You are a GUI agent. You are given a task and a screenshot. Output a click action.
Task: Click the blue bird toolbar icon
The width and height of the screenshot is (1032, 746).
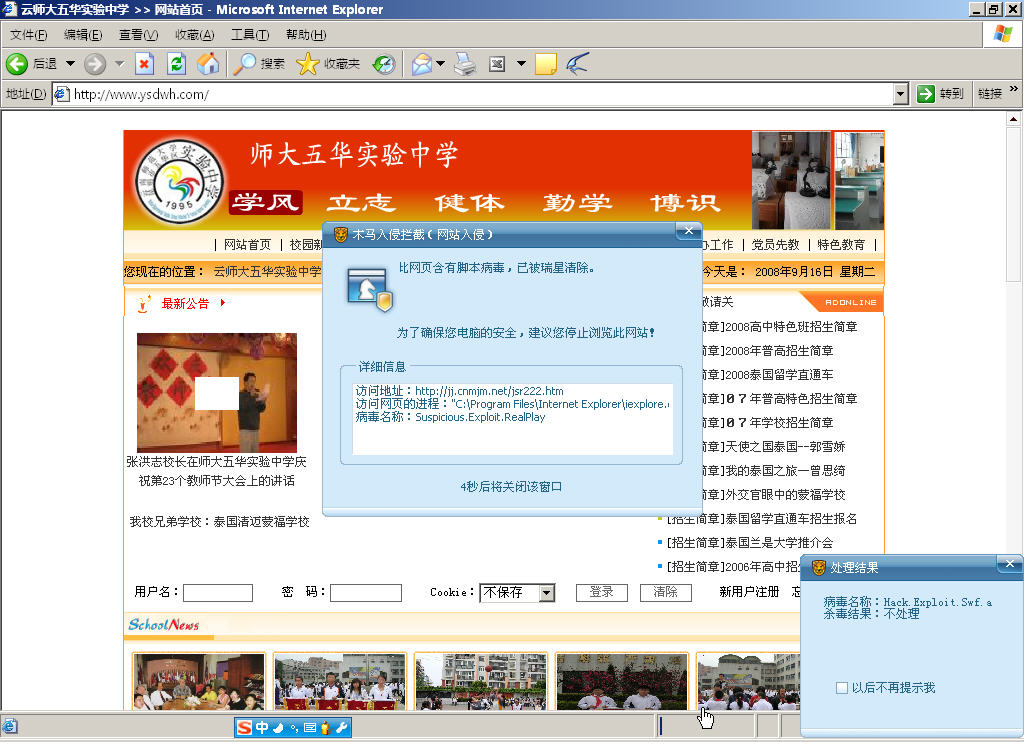pos(577,64)
